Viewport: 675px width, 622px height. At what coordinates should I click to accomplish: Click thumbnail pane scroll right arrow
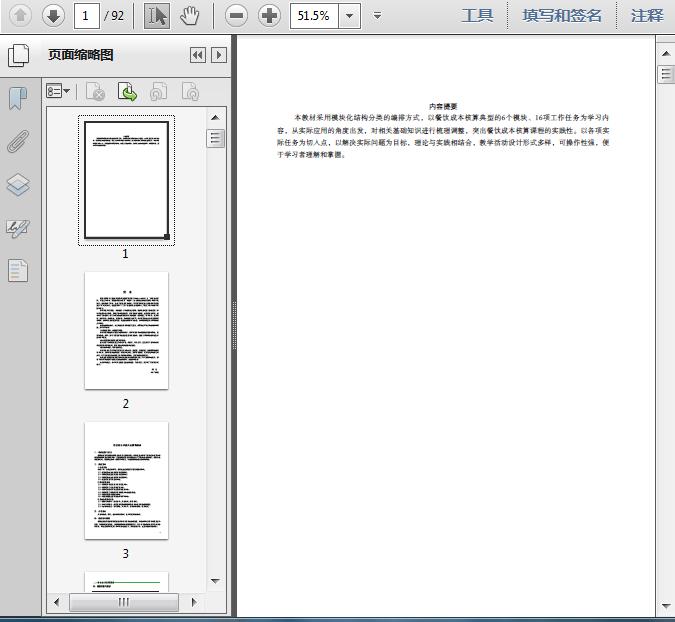(x=194, y=602)
